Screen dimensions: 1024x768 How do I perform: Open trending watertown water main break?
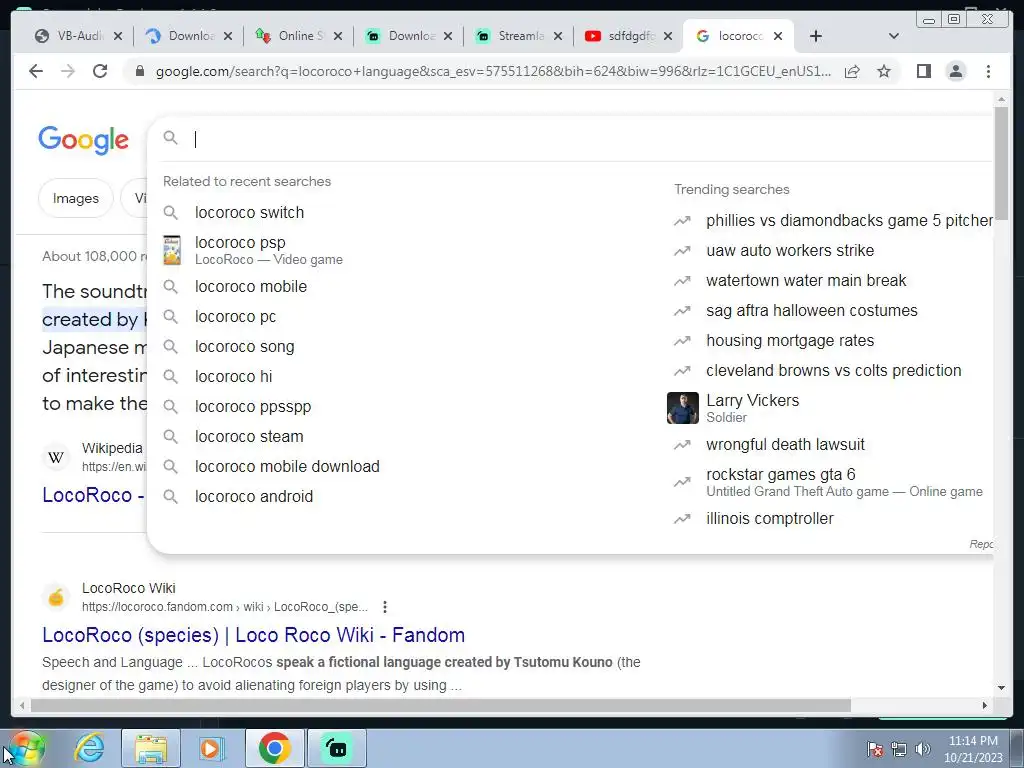[806, 281]
